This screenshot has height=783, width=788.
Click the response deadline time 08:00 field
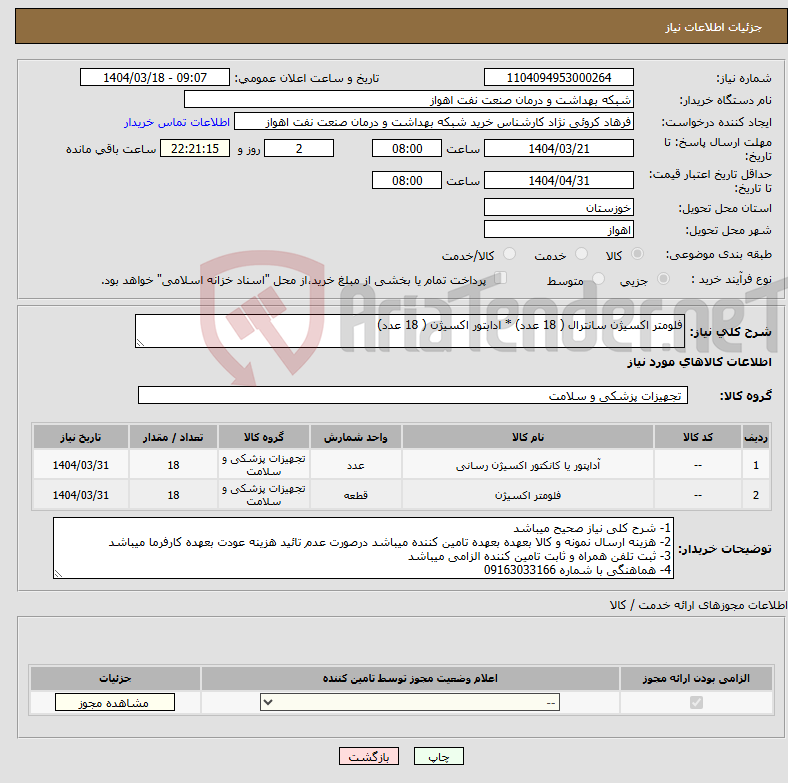tap(407, 148)
